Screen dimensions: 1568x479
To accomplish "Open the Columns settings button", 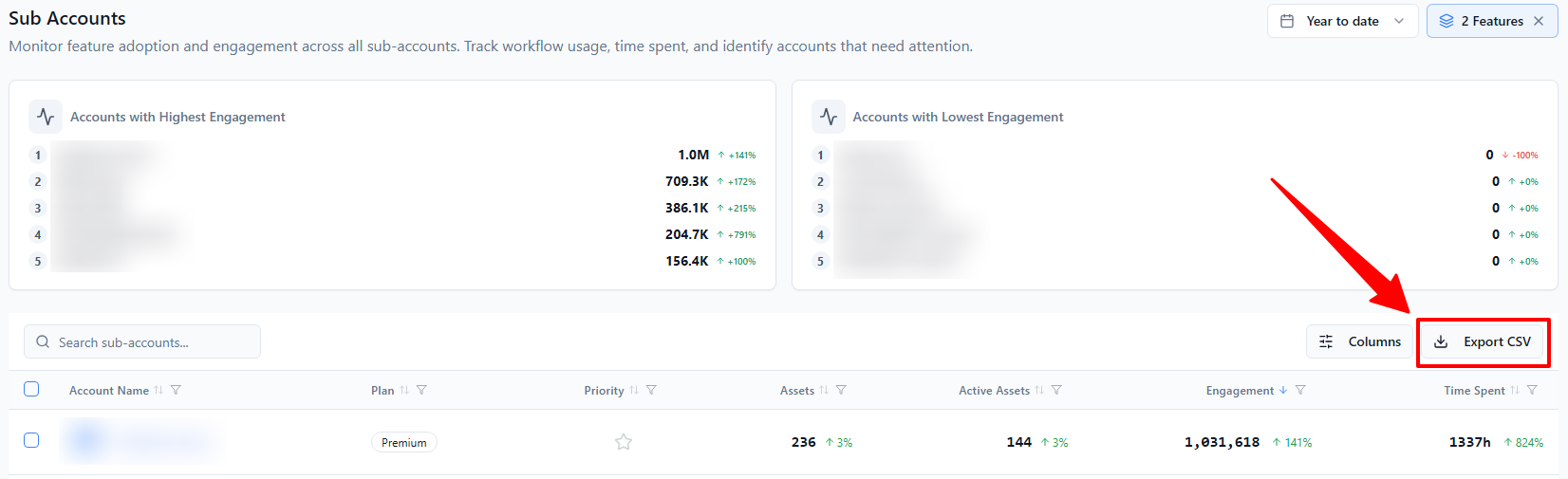I will [x=1360, y=341].
